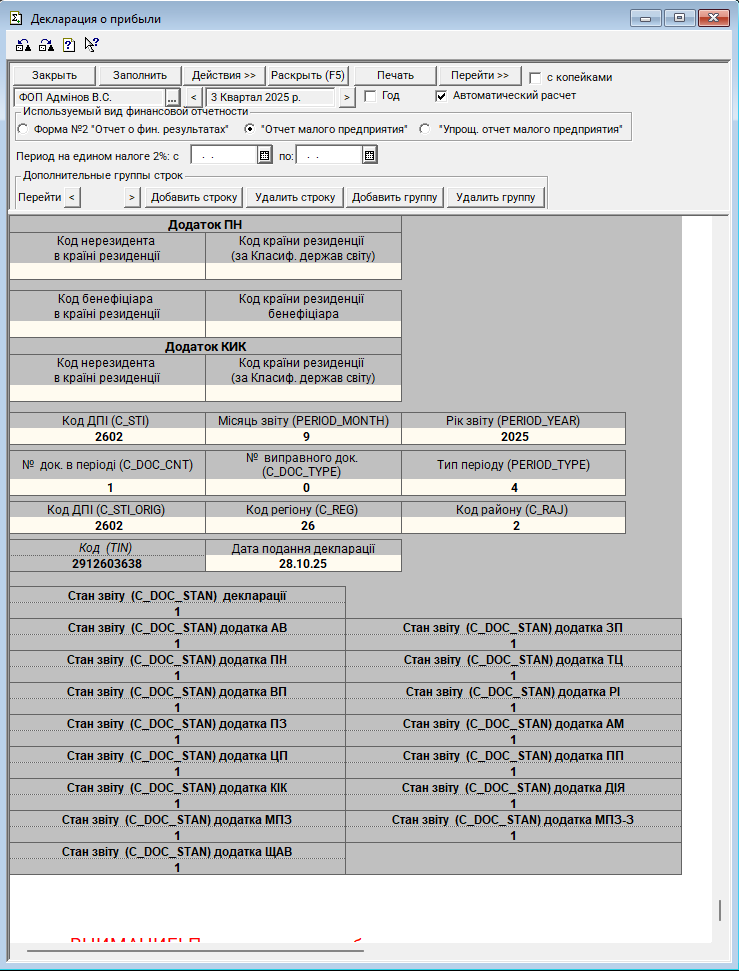
Task: Click the right-curved arrow toolbar icon
Action: (x=46, y=45)
